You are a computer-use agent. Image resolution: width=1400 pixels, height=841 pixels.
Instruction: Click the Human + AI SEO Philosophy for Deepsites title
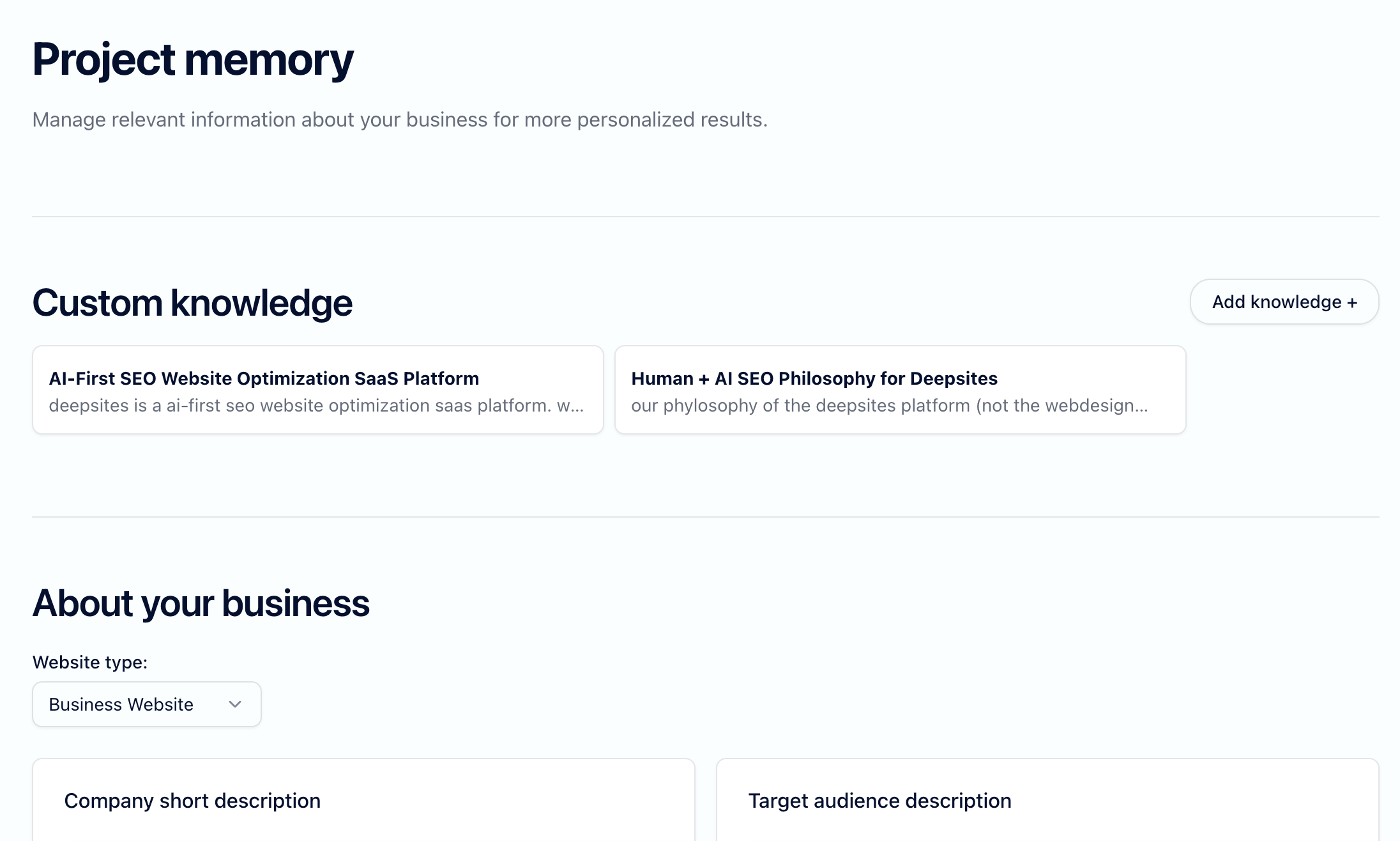814,378
